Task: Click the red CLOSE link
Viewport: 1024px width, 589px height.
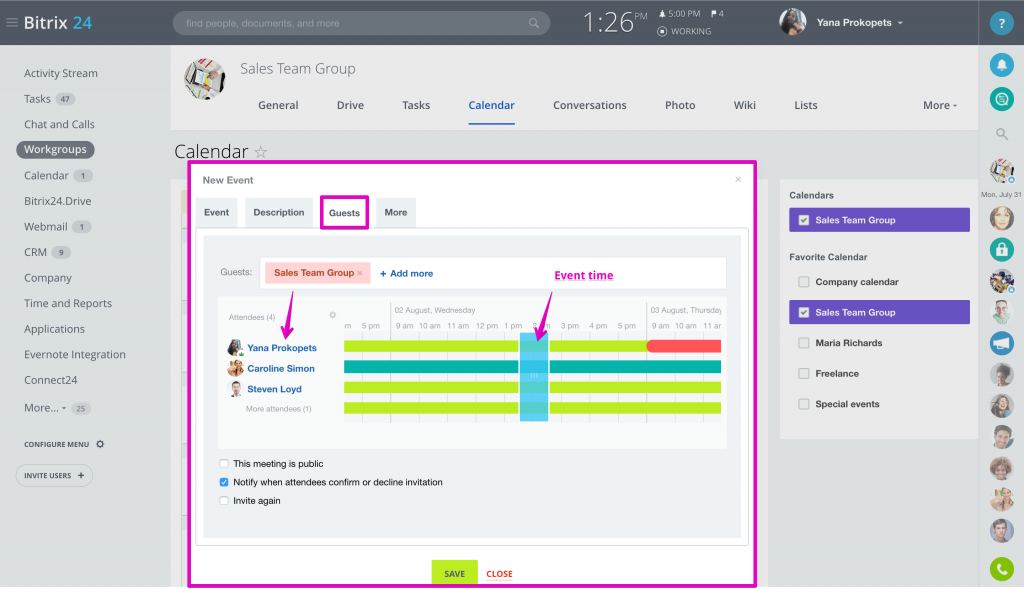Action: [500, 574]
